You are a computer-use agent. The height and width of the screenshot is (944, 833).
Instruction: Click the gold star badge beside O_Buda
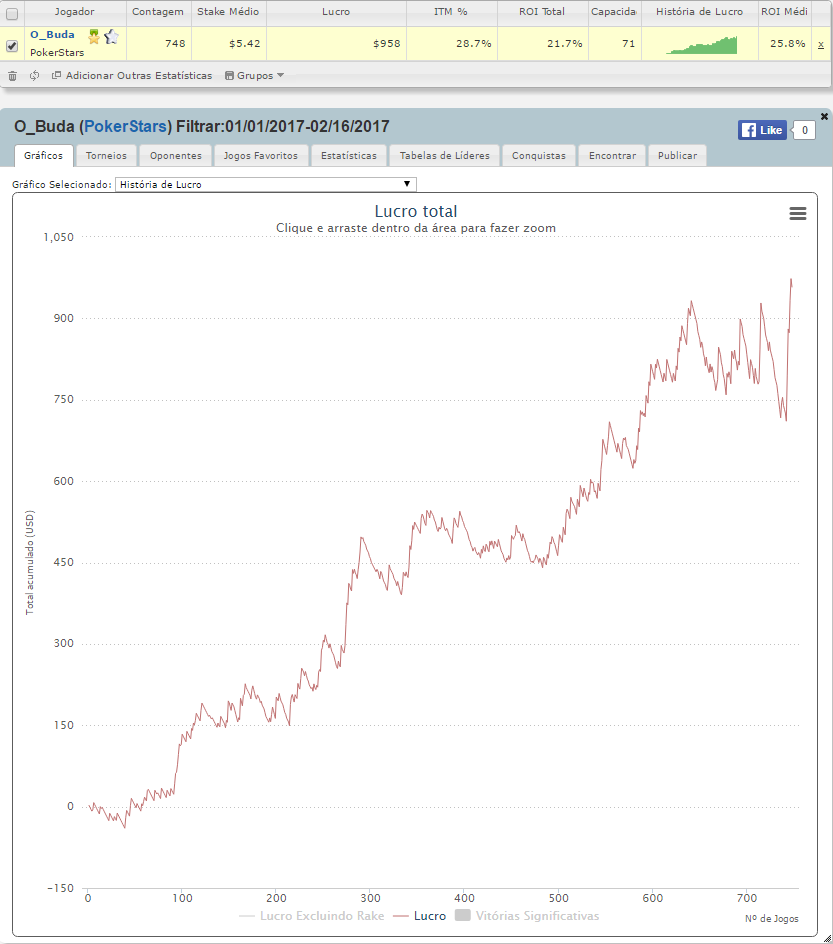[x=94, y=37]
